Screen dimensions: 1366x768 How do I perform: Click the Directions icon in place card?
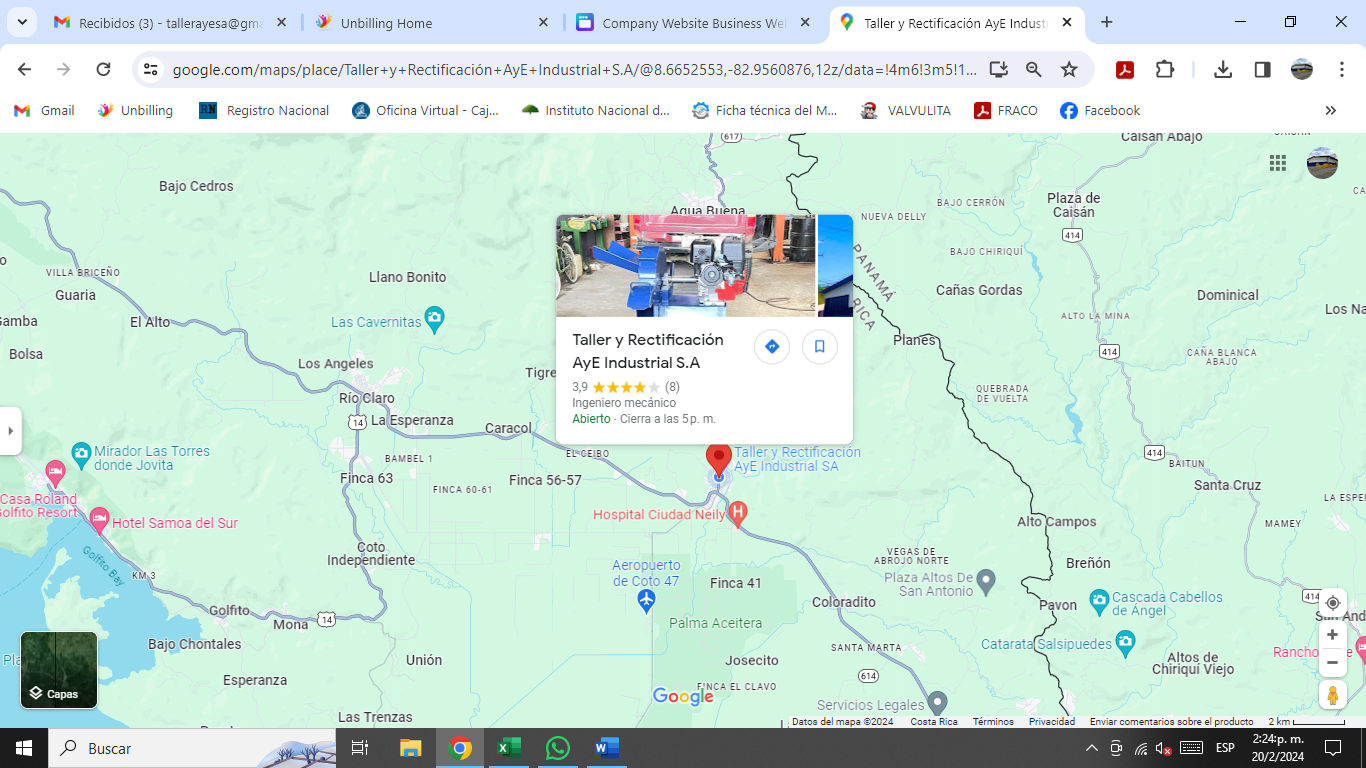pyautogui.click(x=772, y=347)
